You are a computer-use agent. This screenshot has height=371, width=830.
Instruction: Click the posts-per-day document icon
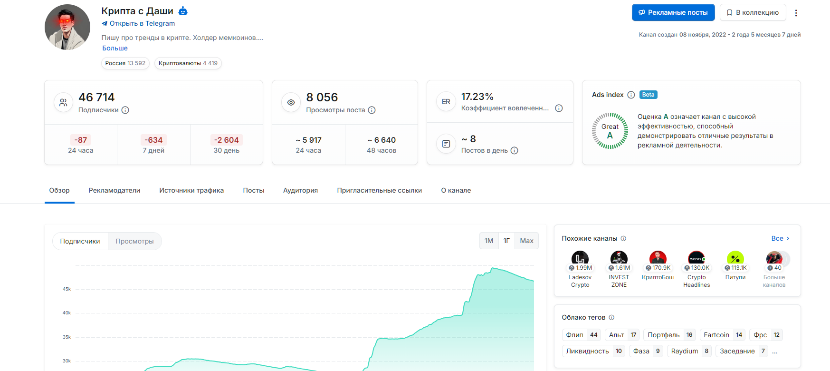pyautogui.click(x=446, y=144)
